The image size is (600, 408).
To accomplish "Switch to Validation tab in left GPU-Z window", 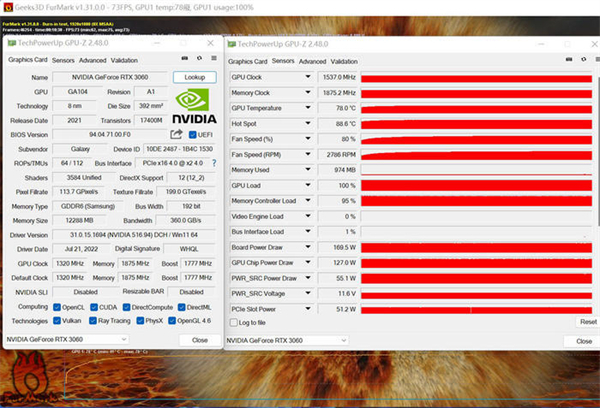I will (124, 60).
